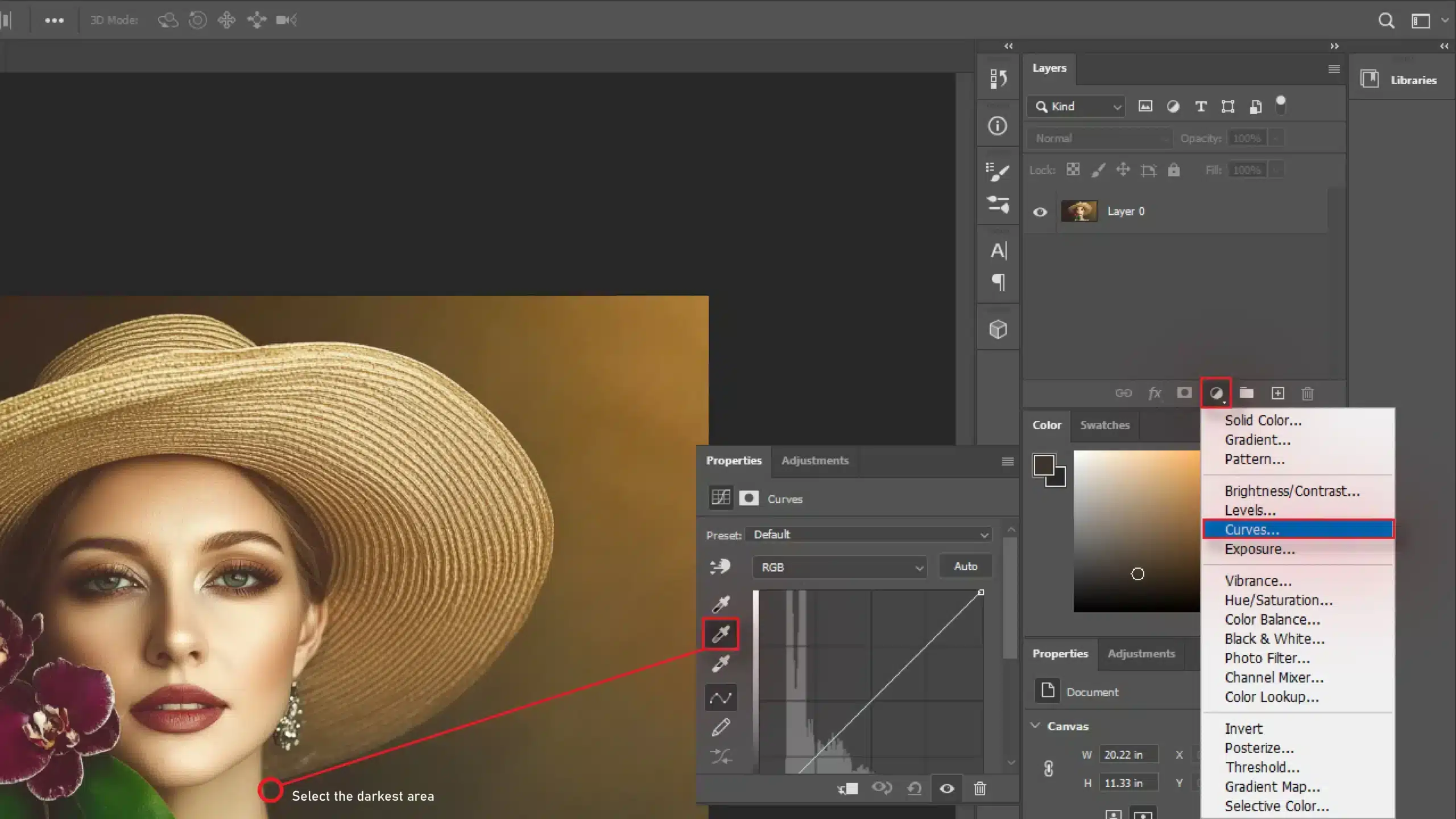The image size is (1456, 819).
Task: Switch to Adjustments tab in Curves panel
Action: coord(814,461)
